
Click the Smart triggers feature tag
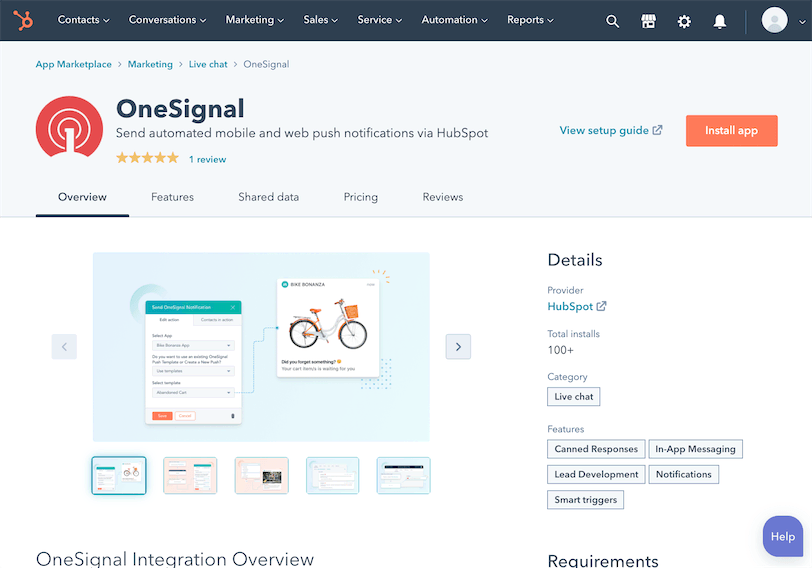(585, 500)
